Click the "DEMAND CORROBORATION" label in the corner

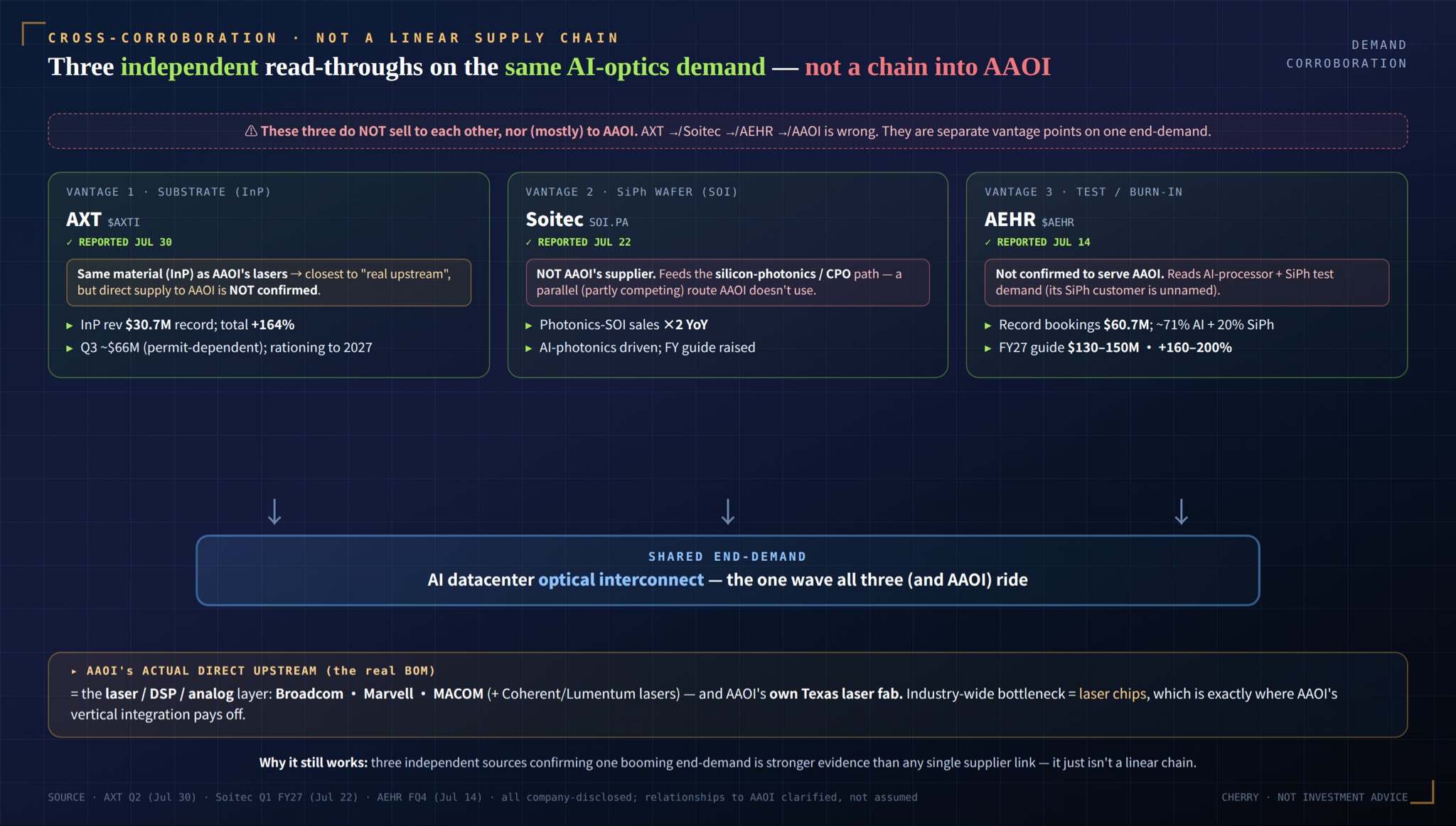coord(1347,54)
